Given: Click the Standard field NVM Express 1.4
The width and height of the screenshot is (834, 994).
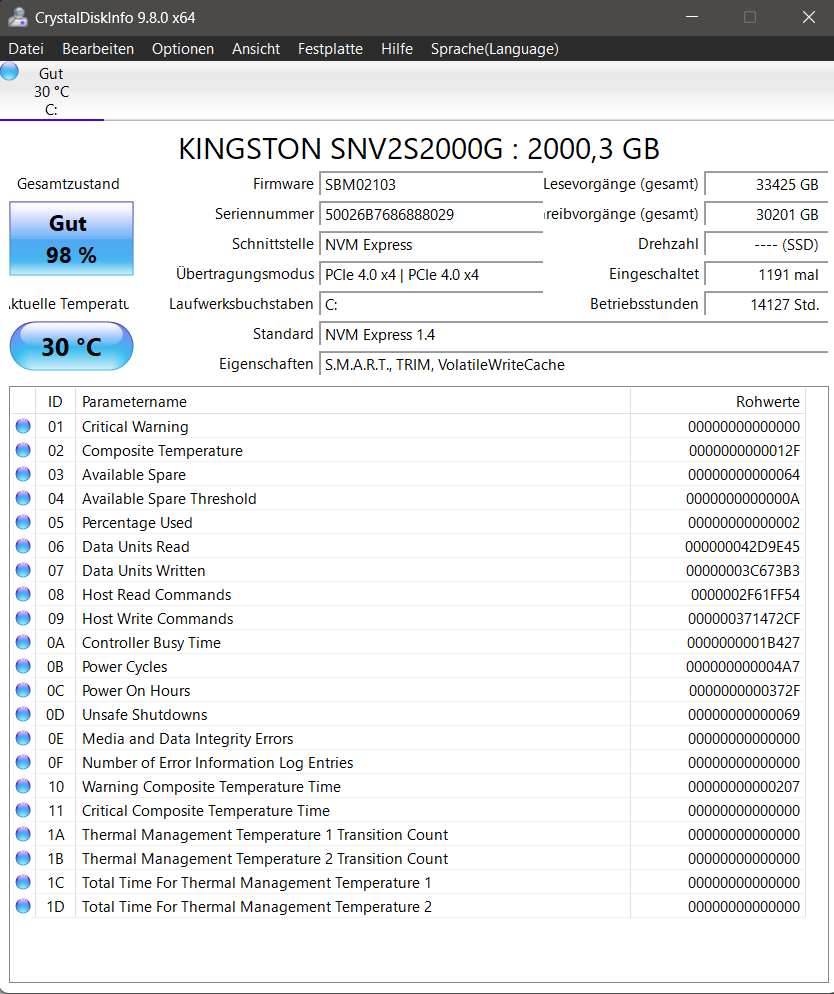Looking at the screenshot, I should [574, 335].
